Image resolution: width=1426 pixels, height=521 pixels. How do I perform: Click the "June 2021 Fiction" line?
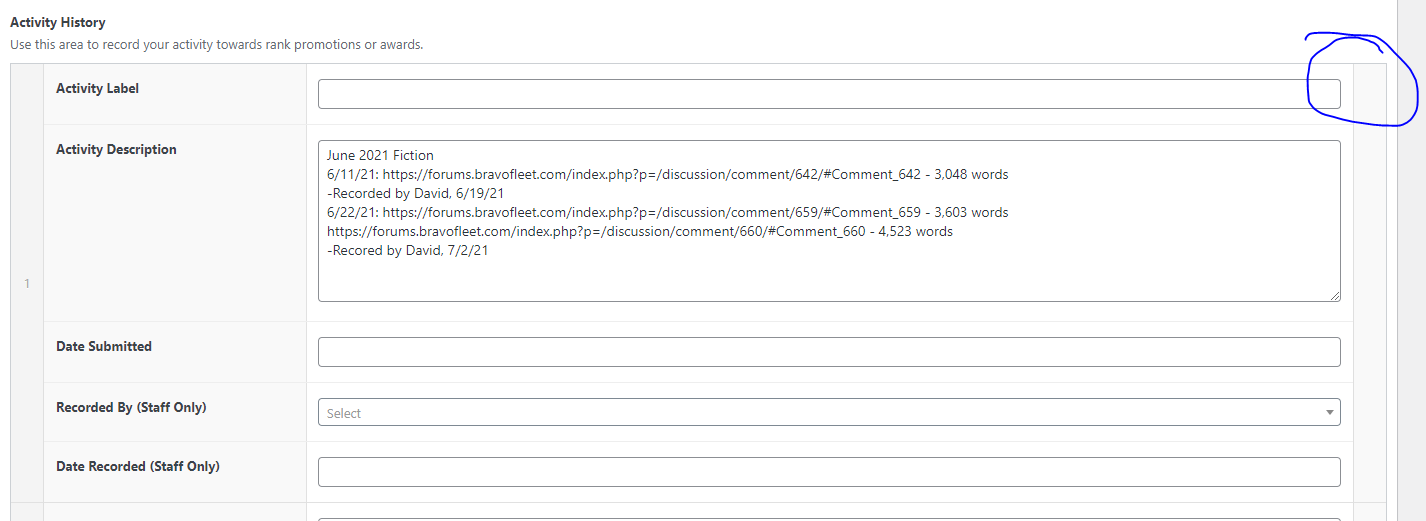380,155
